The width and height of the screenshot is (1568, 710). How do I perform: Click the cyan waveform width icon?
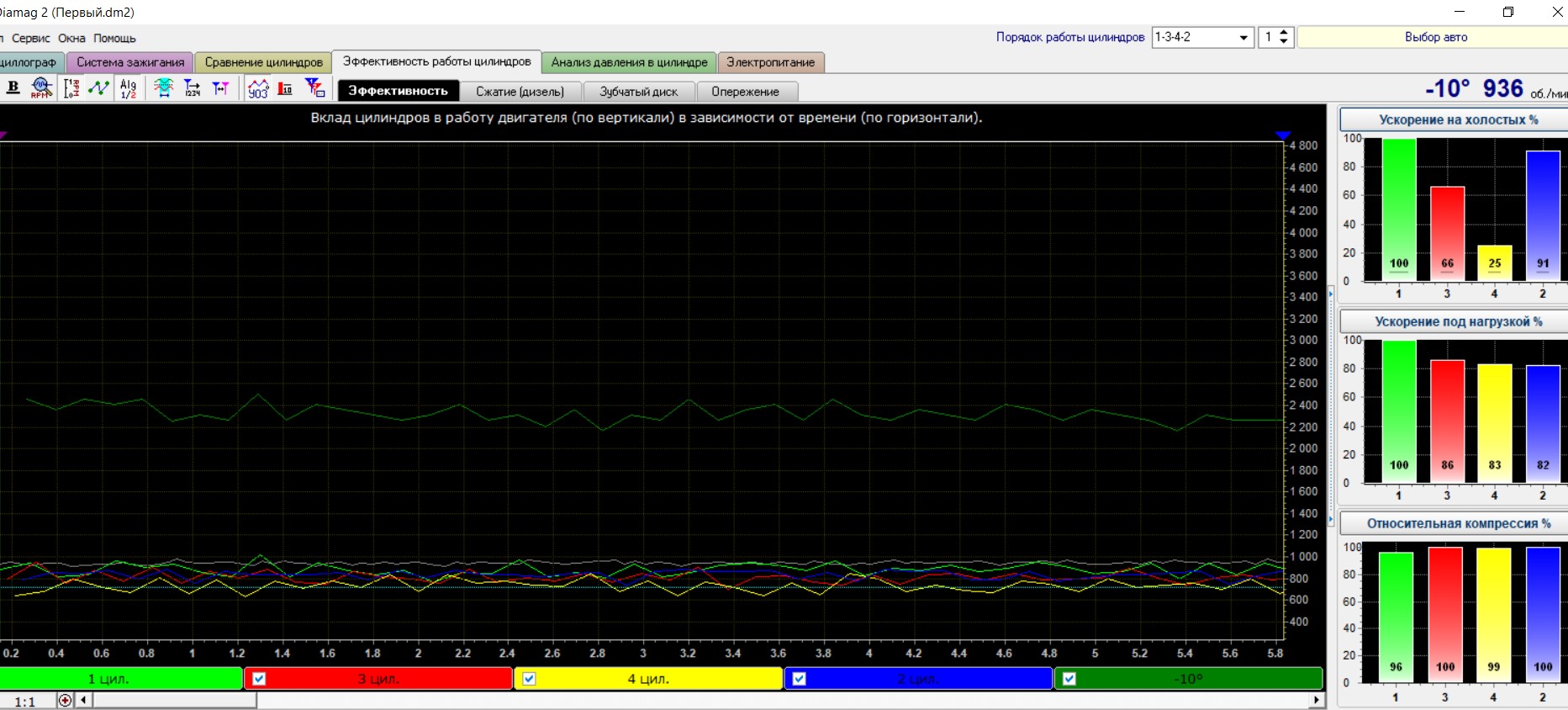[x=164, y=87]
